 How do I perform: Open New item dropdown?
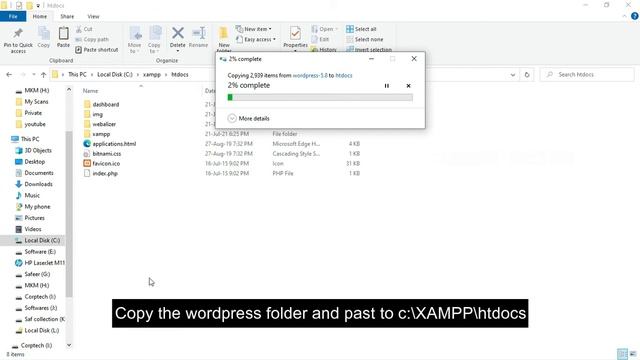coord(253,29)
